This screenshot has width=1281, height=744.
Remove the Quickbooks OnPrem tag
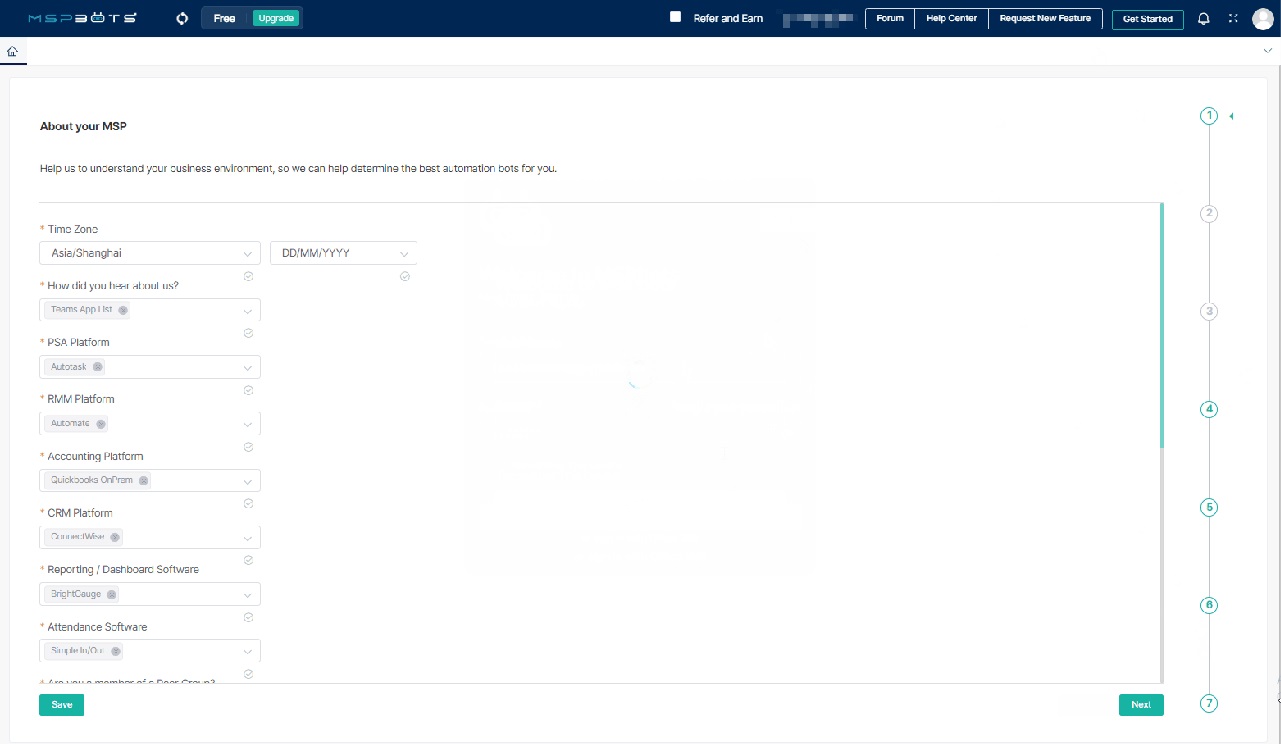point(144,481)
